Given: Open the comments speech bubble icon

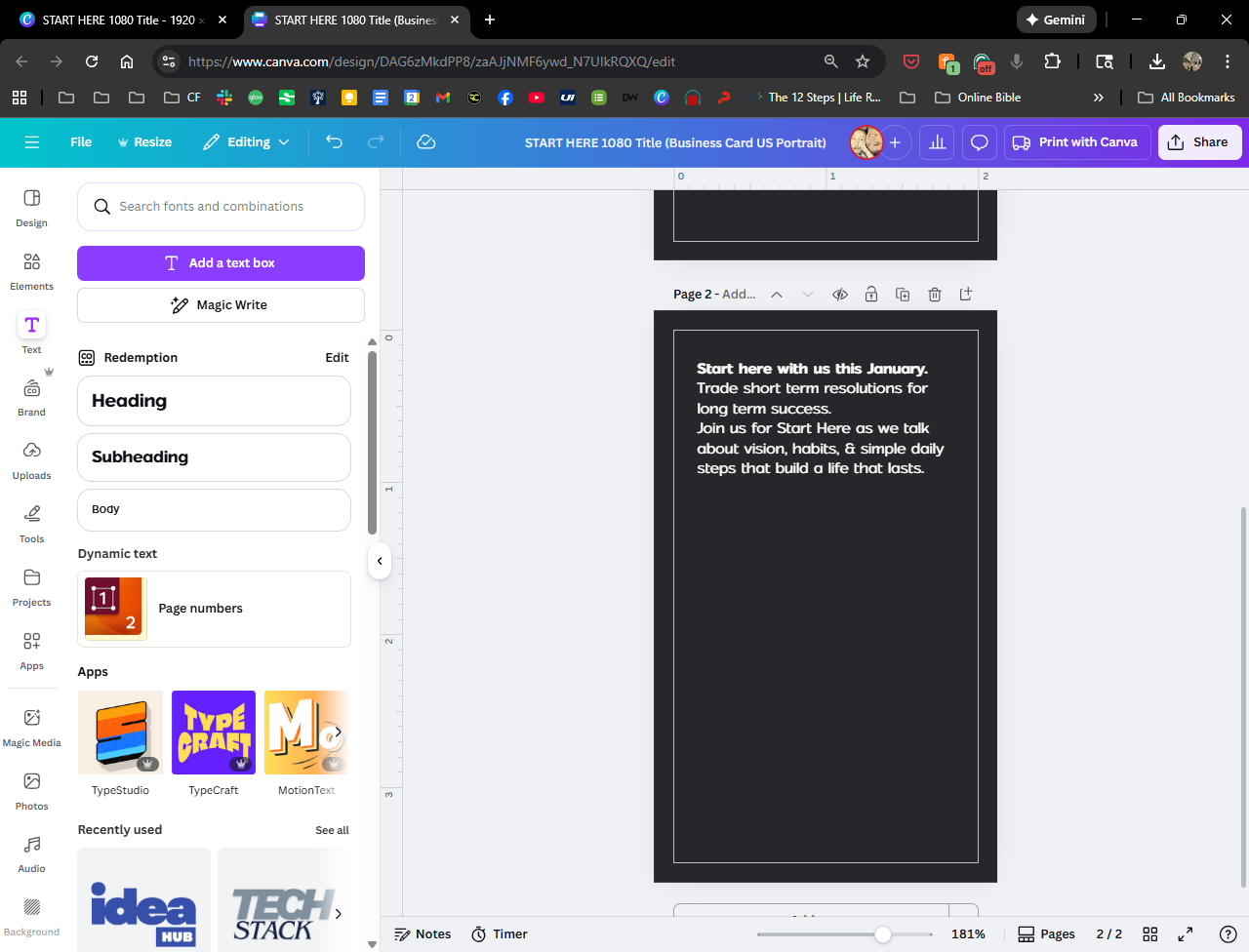Looking at the screenshot, I should click(x=979, y=142).
